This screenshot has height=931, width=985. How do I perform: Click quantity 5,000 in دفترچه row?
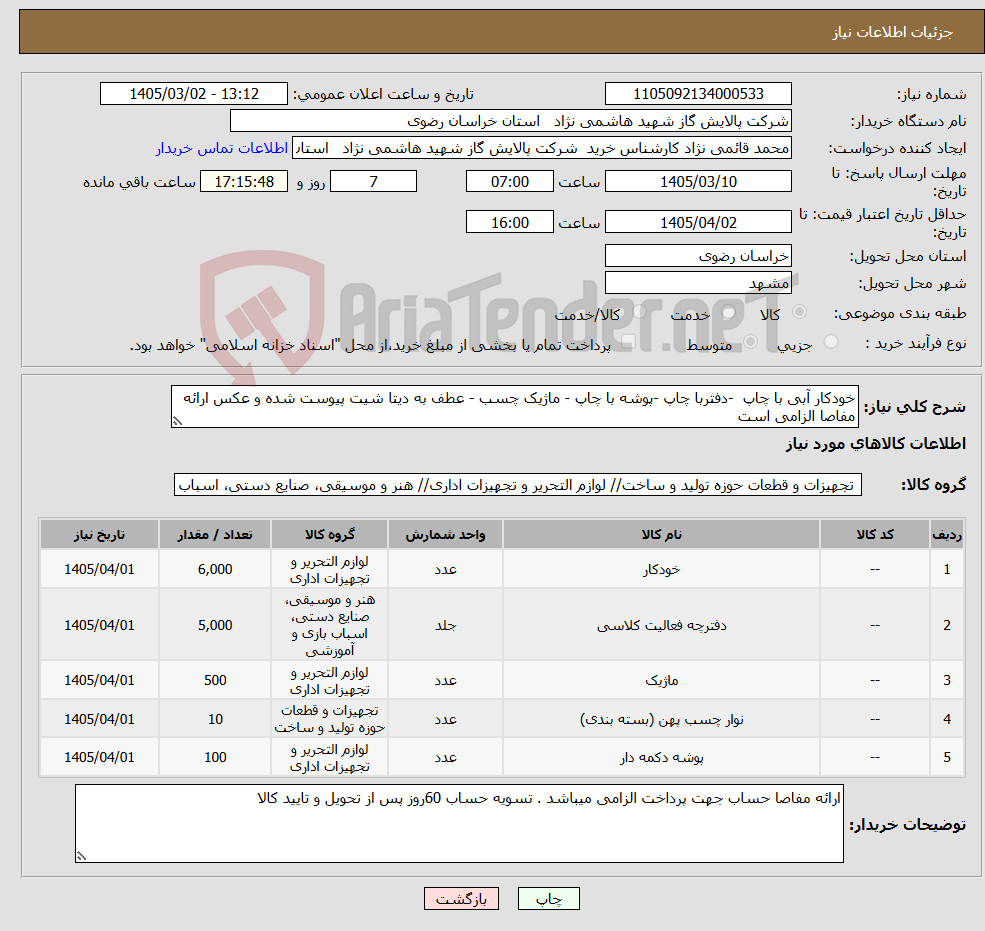click(x=215, y=625)
